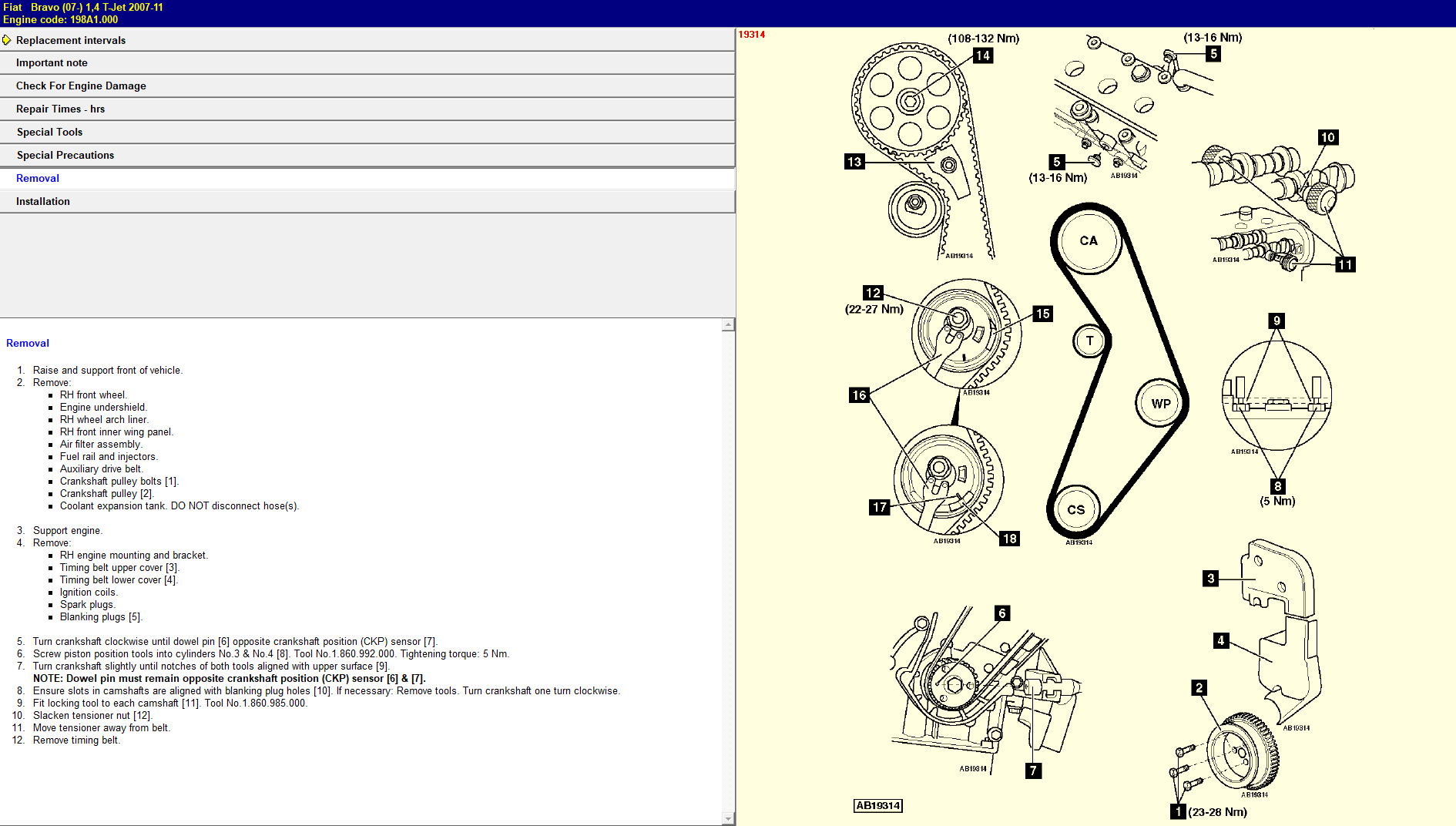Open the Installation section
The width and height of the screenshot is (1456, 826).
(x=367, y=202)
